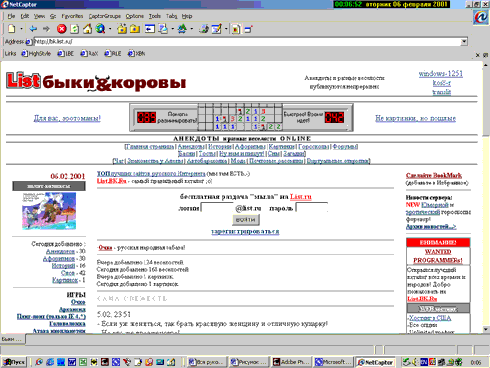The height and width of the screenshot is (368, 490).
Task: Go forward with the right arrow icon
Action: tap(46, 29)
